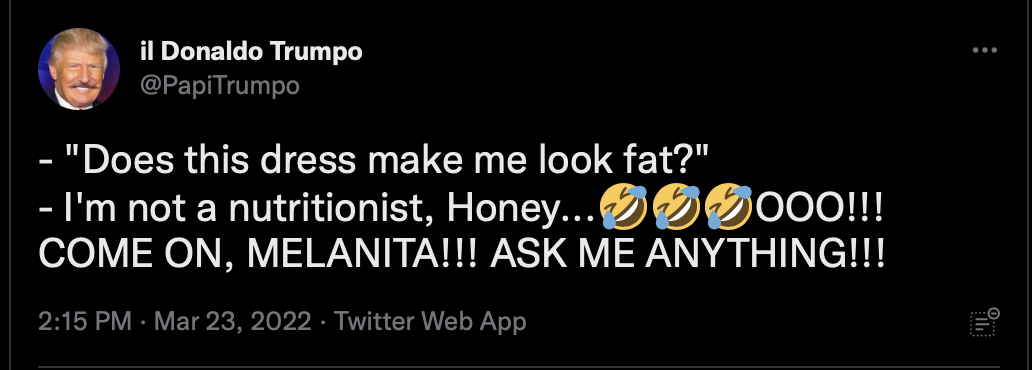Click the OOO!!! text after the emojis

(818, 208)
